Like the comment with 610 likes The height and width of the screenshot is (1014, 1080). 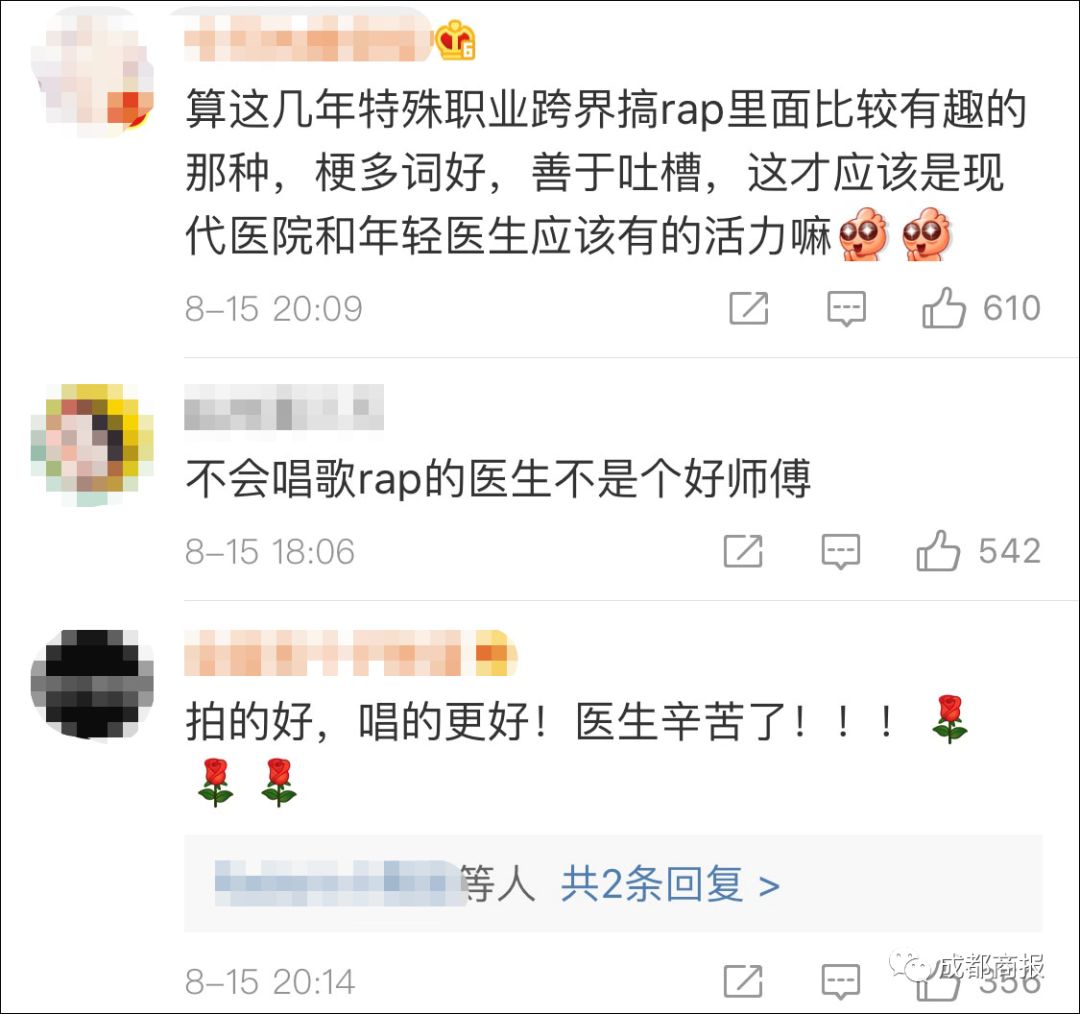point(944,308)
